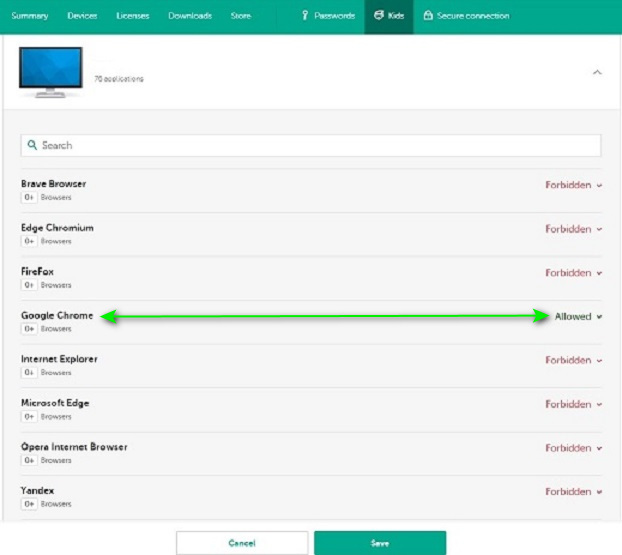622x555 pixels.
Task: Click the magnifier icon in the search box
Action: 32,145
